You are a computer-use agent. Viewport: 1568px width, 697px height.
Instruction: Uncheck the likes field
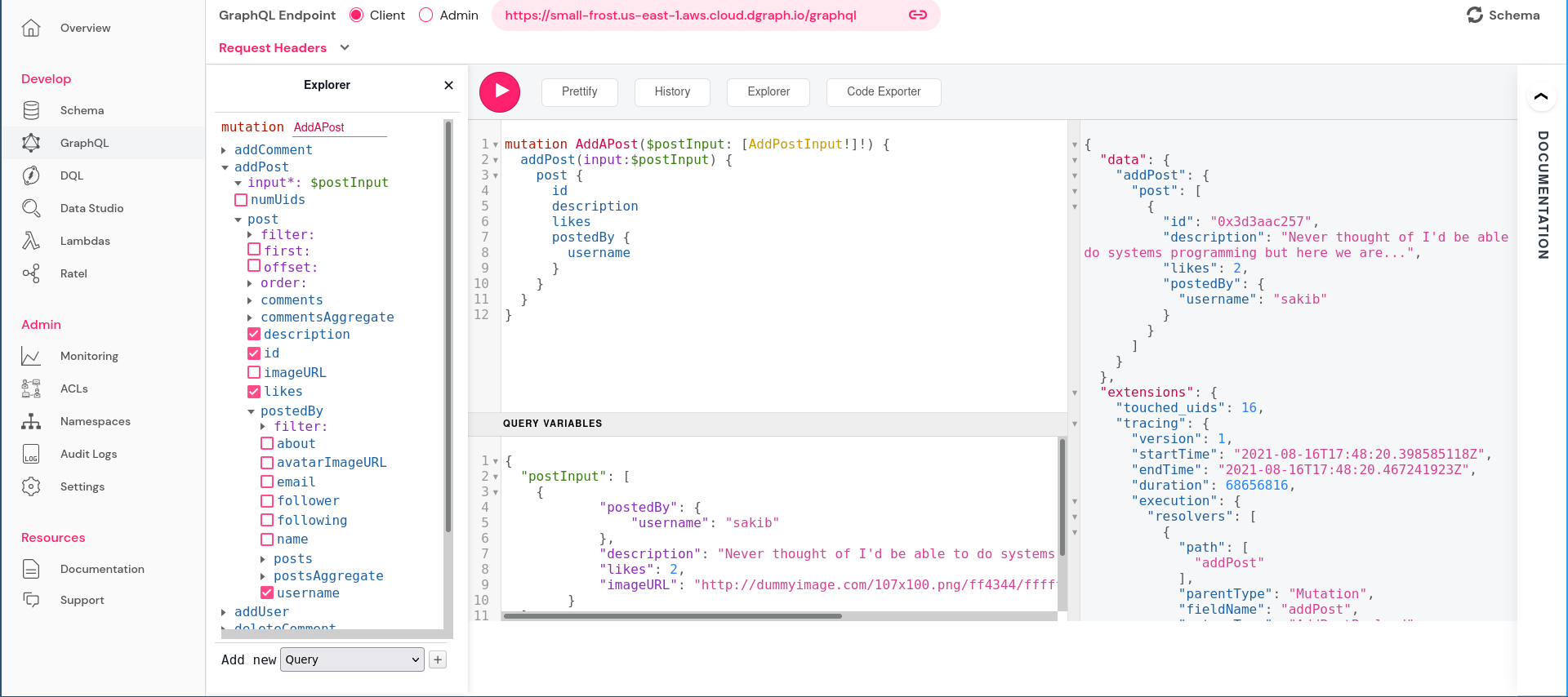click(x=254, y=392)
